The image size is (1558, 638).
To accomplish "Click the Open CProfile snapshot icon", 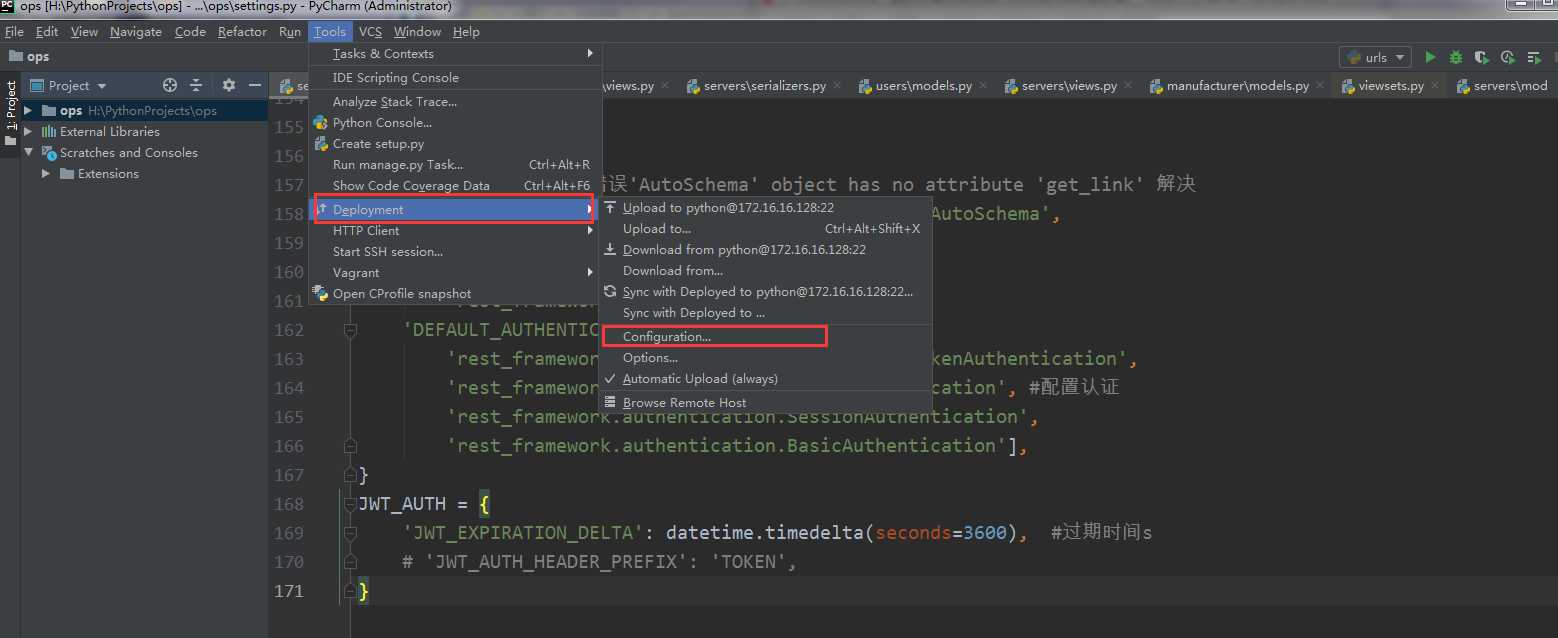I will coord(321,294).
